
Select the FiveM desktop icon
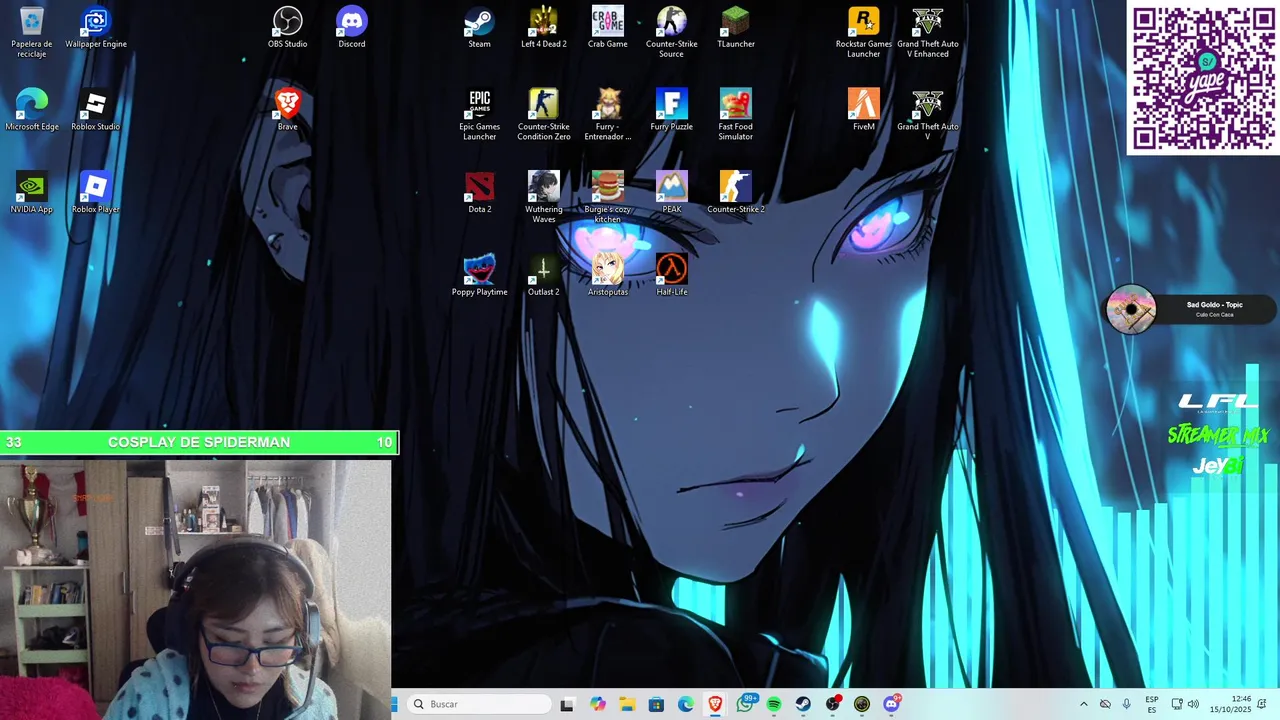(864, 110)
